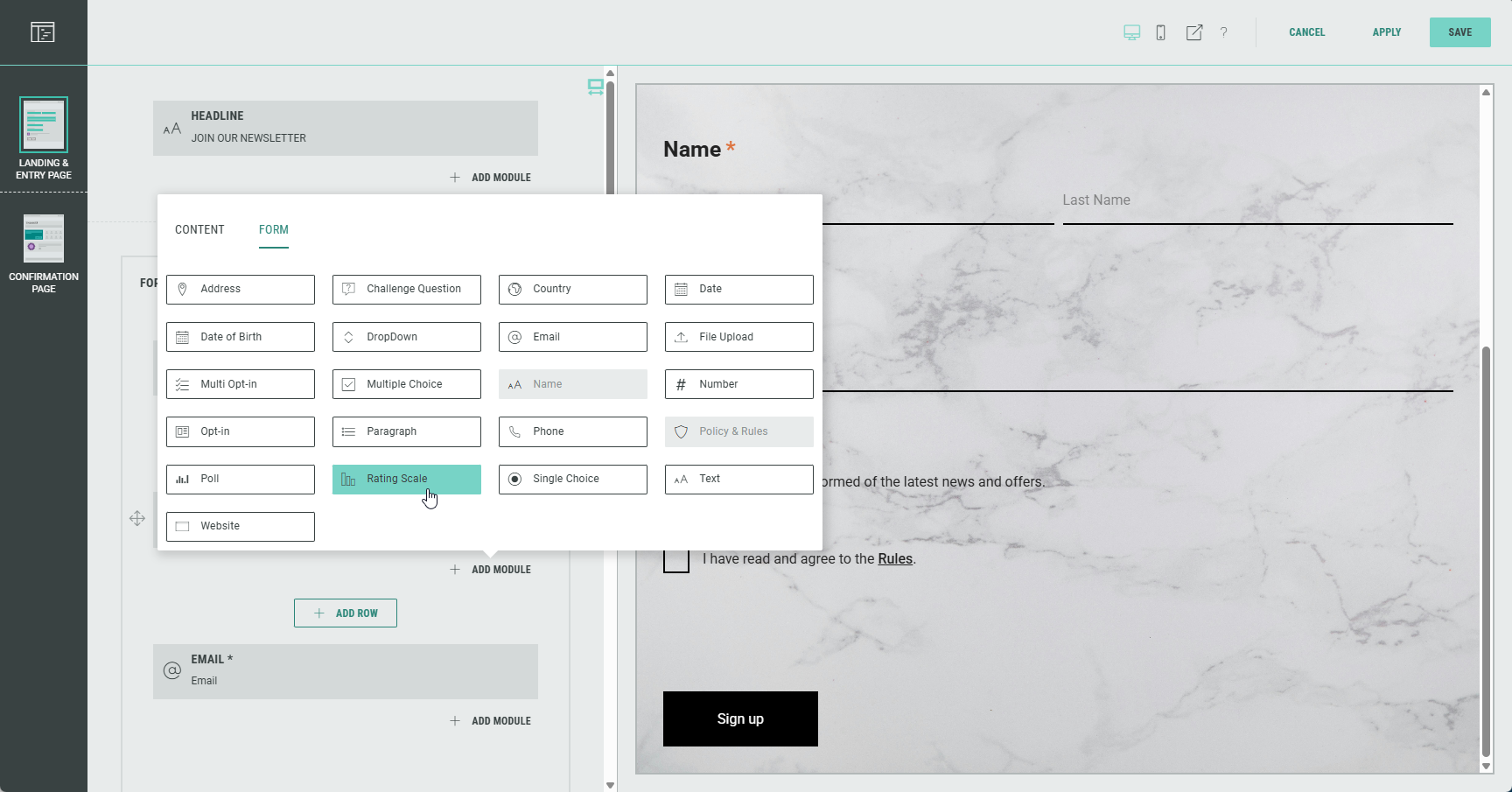The width and height of the screenshot is (1512, 792).
Task: Click Add Module below the Email block
Action: [x=491, y=721]
